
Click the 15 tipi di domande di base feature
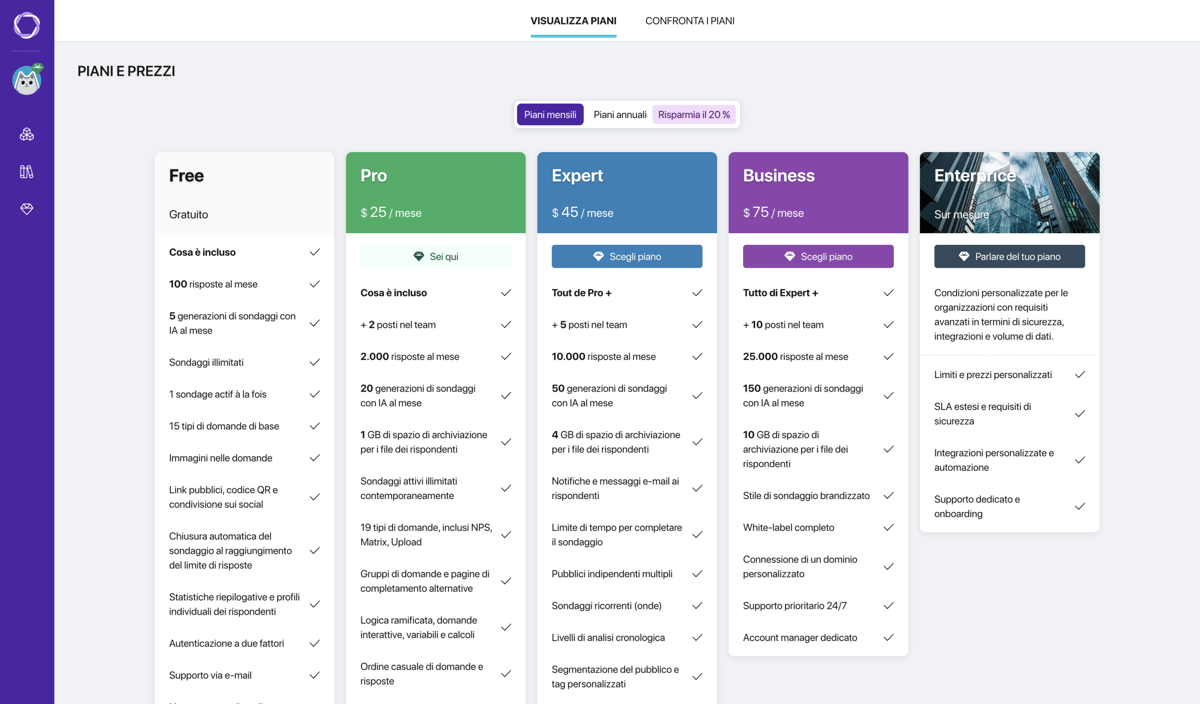click(224, 426)
